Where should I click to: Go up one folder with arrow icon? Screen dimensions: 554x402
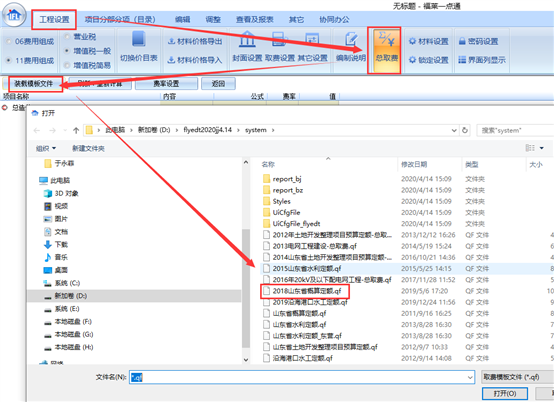pyautogui.click(x=76, y=130)
